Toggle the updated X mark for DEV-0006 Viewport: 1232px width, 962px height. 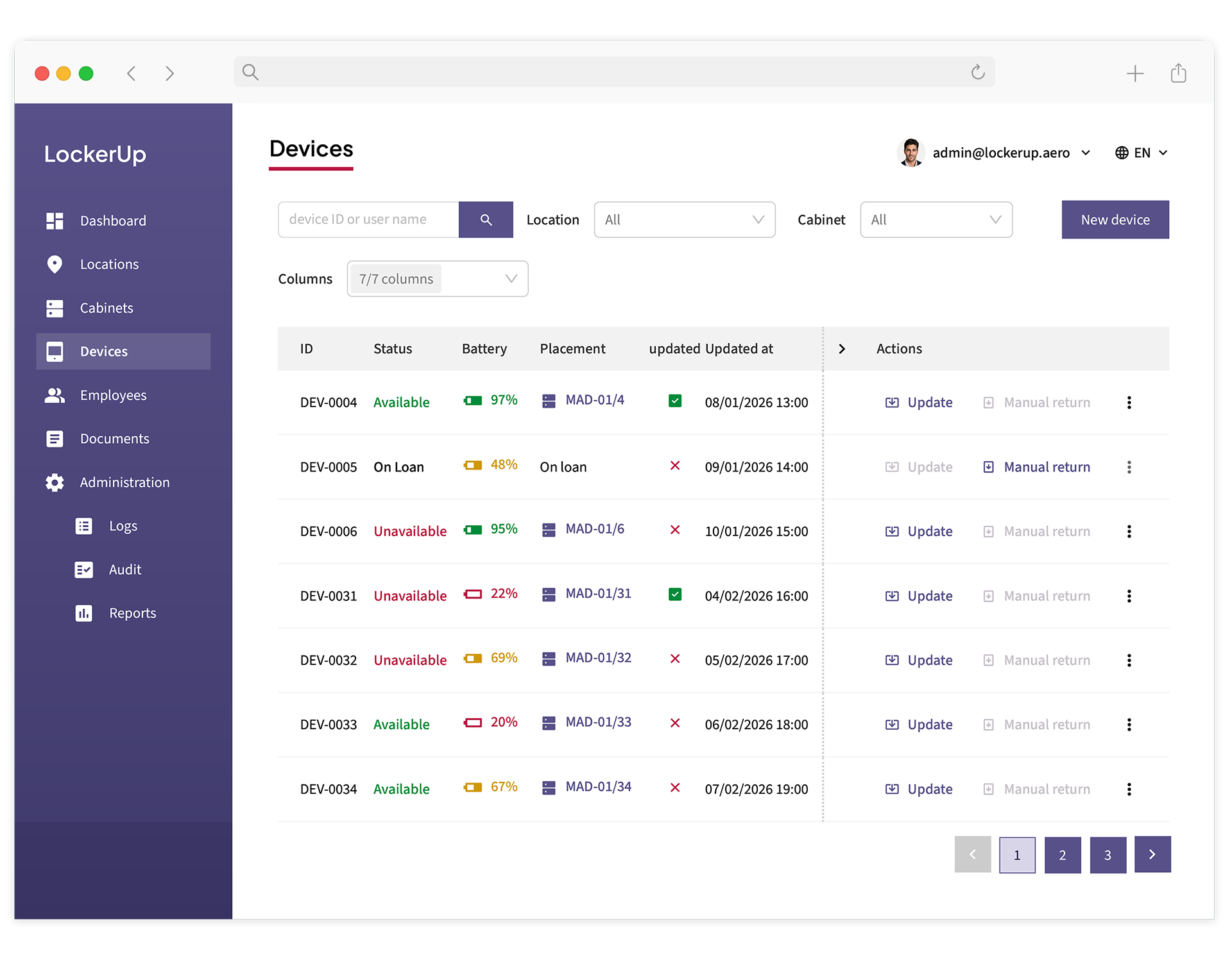click(675, 530)
